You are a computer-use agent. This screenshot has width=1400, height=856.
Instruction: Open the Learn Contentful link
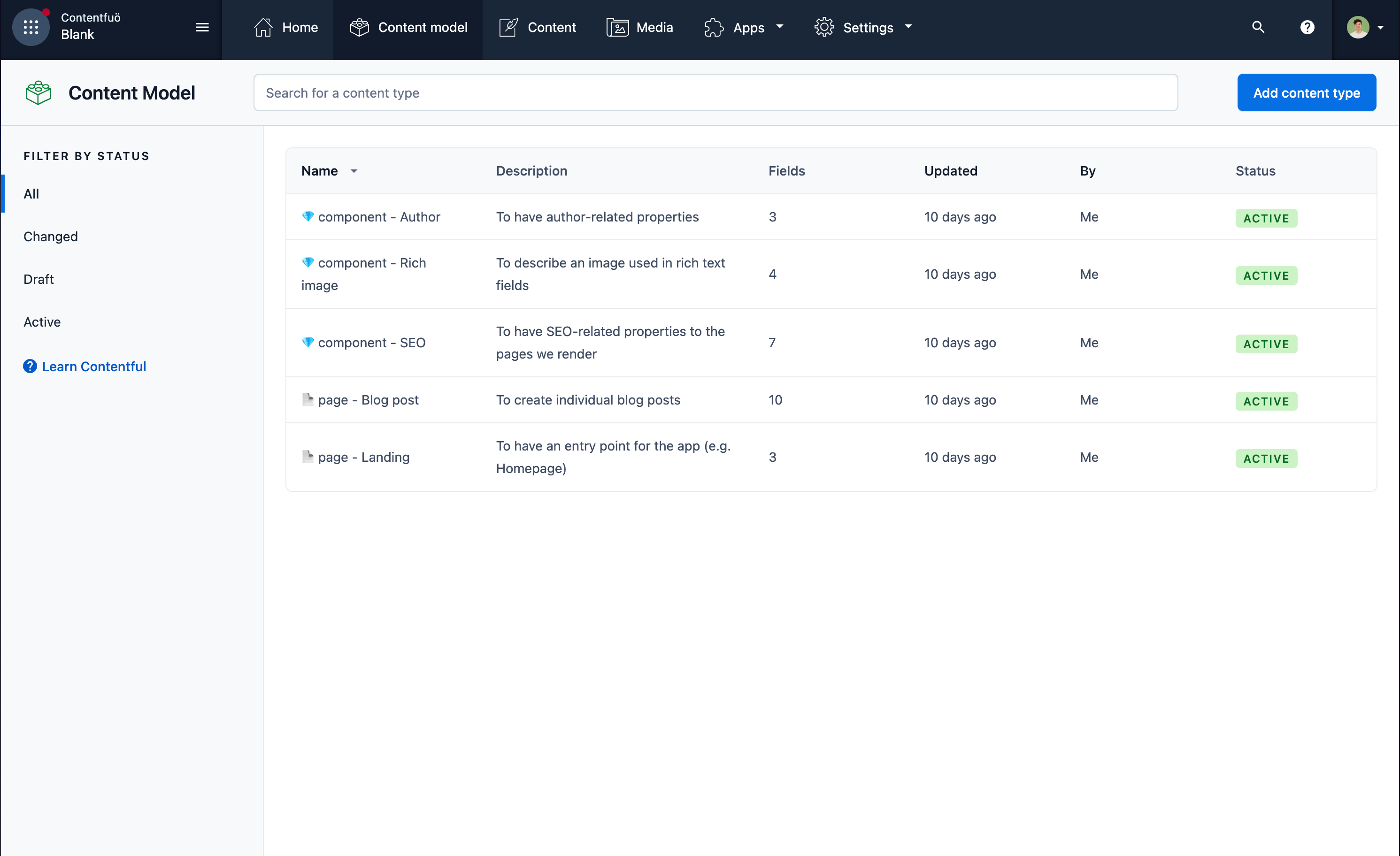tap(94, 367)
